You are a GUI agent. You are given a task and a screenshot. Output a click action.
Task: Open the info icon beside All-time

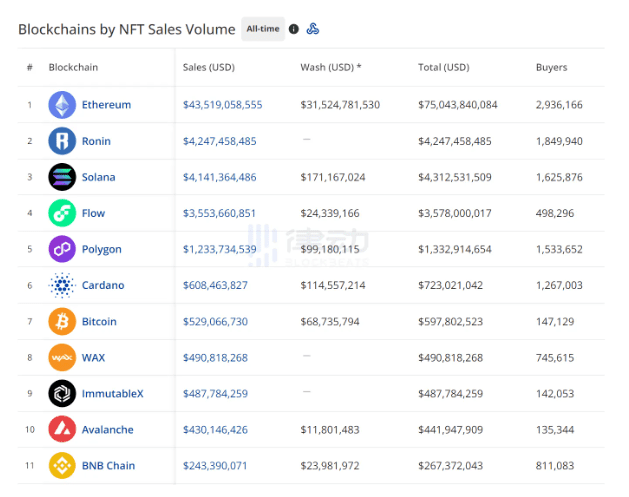tap(294, 29)
